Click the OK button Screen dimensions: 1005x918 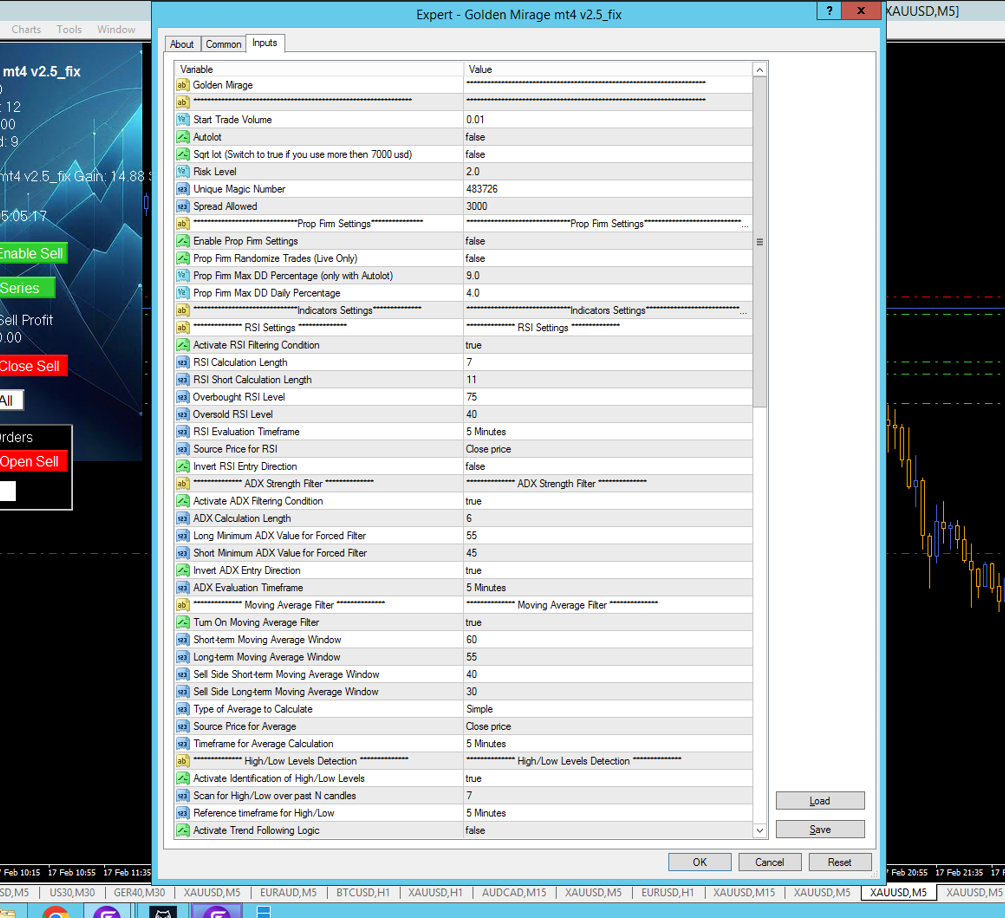[699, 862]
